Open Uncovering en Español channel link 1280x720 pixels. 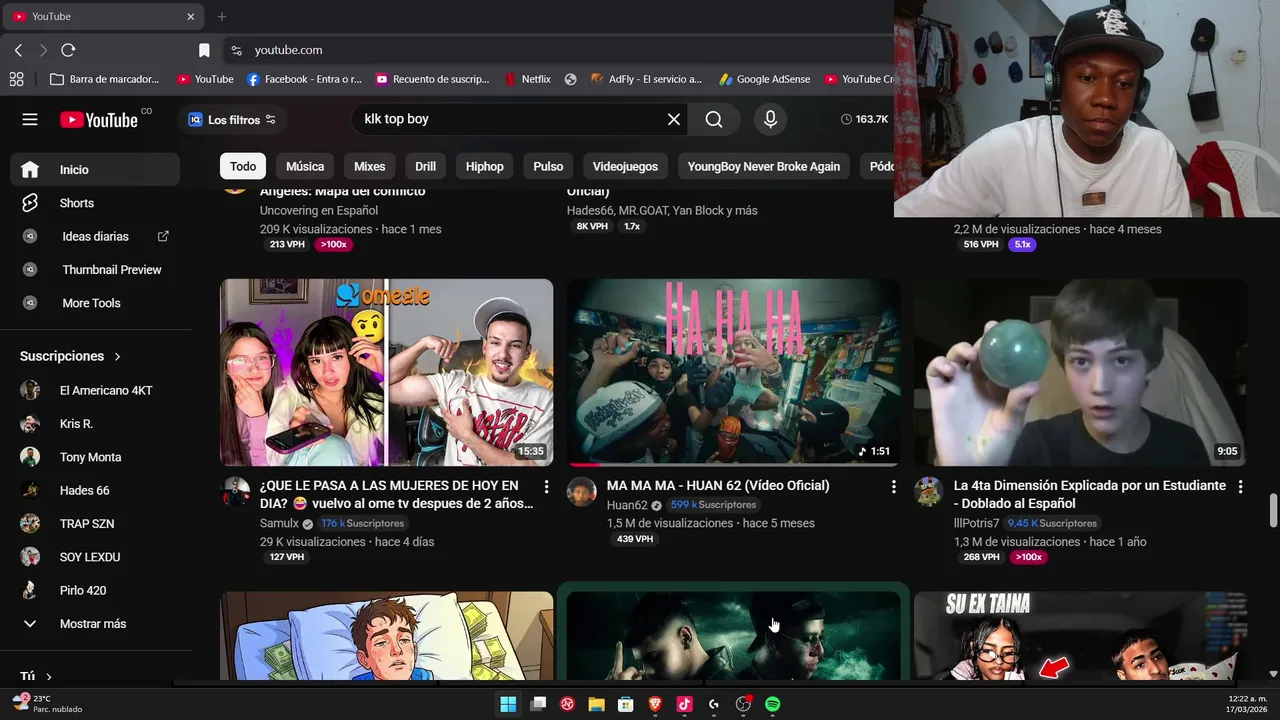[x=319, y=210]
